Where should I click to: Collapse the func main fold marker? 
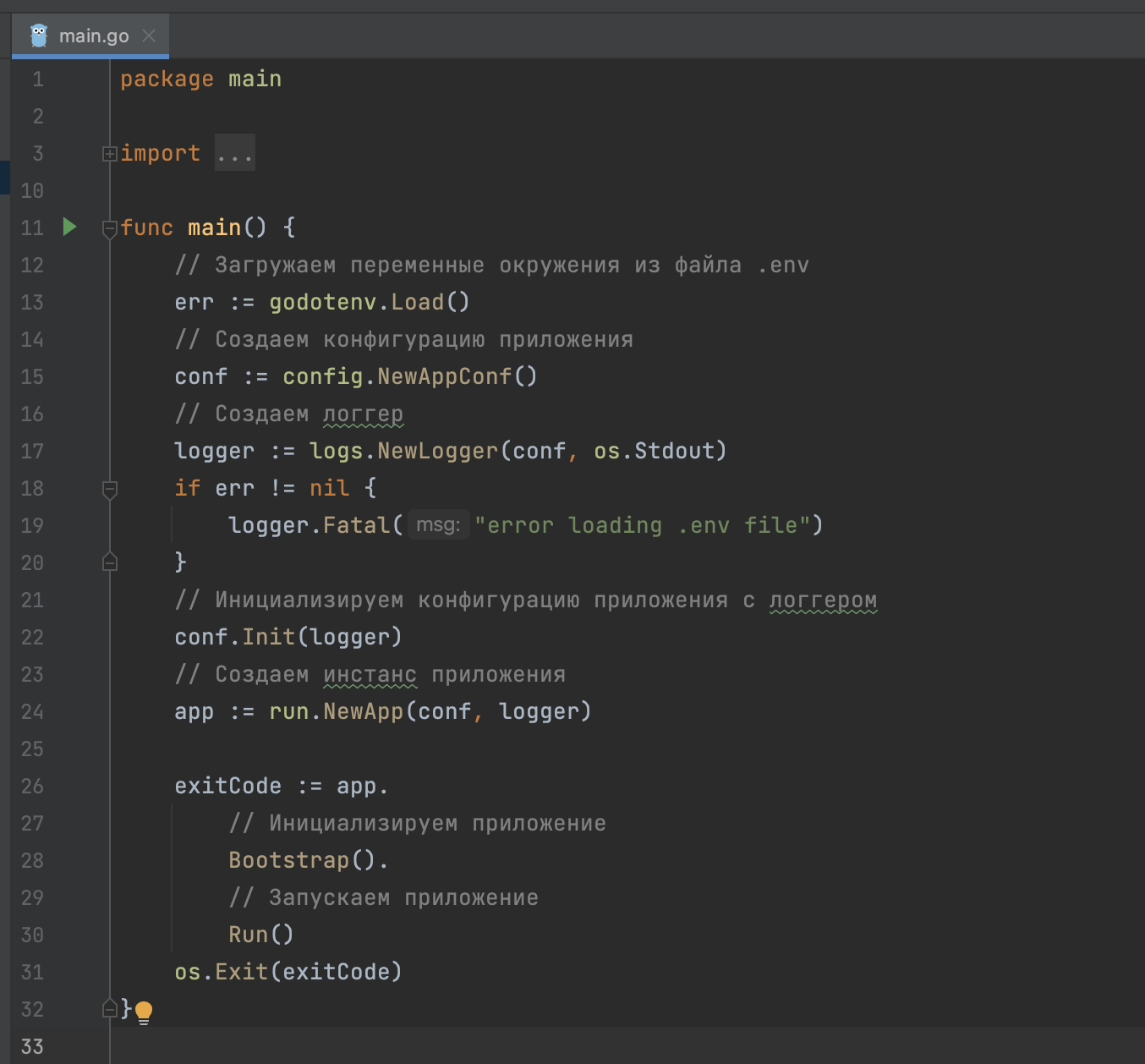coord(110,228)
